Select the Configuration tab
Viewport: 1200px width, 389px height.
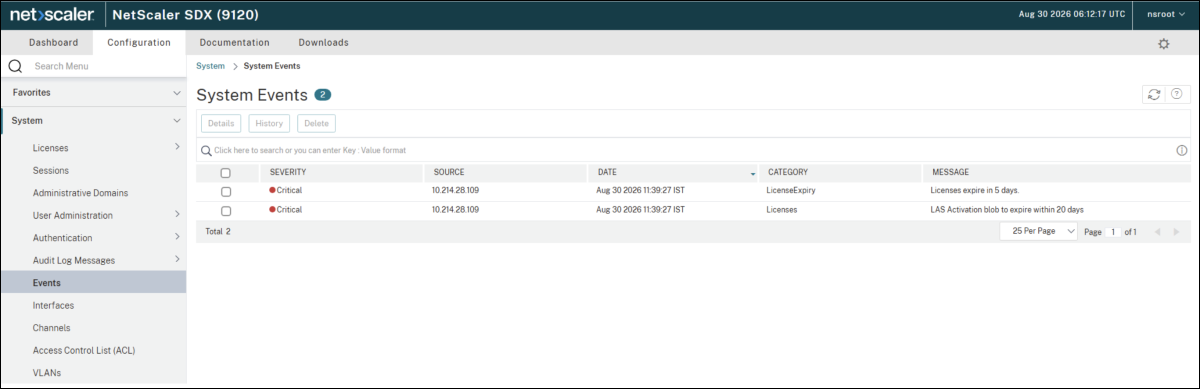[x=139, y=42]
